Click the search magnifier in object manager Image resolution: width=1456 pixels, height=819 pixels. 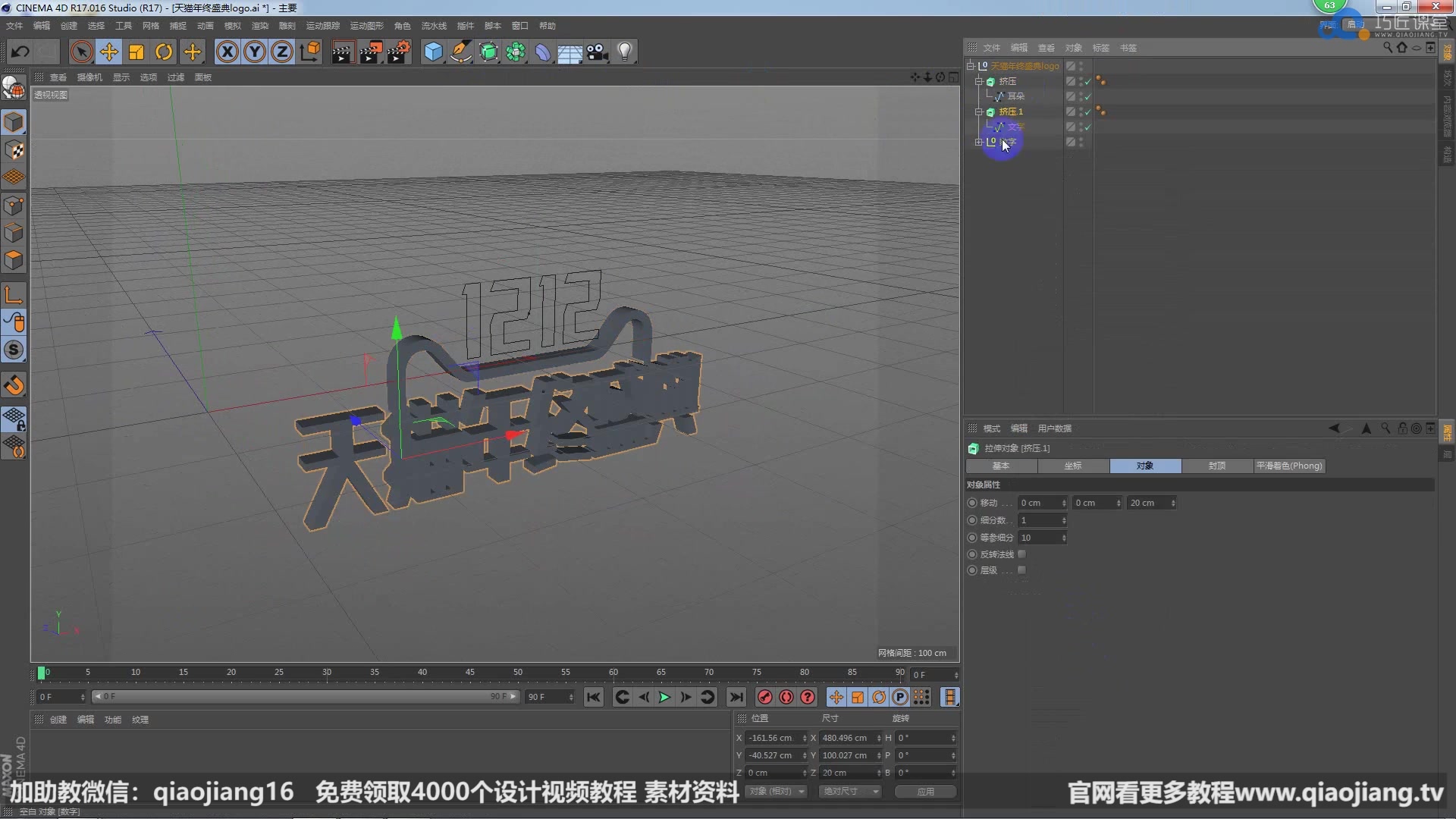1388,48
